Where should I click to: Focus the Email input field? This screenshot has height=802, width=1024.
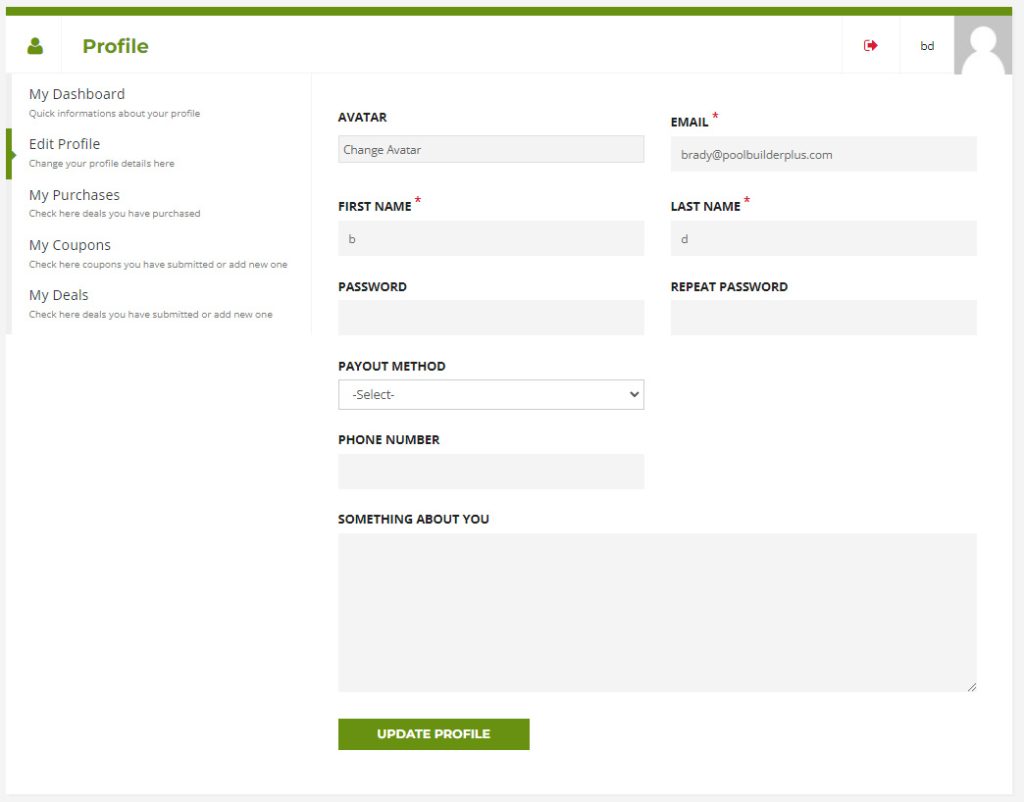pyautogui.click(x=823, y=155)
